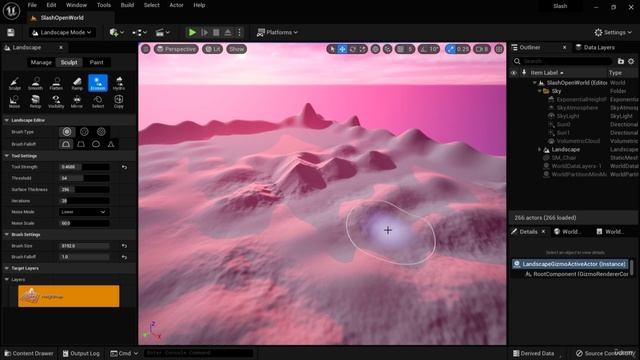Open the viewport options hamburger menu

pyautogui.click(x=146, y=49)
